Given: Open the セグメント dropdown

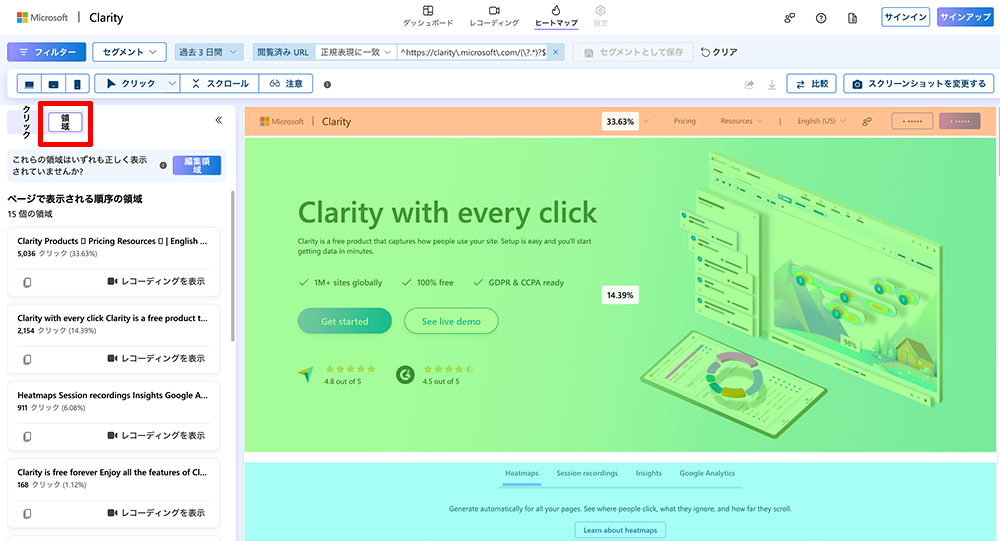Looking at the screenshot, I should [129, 52].
